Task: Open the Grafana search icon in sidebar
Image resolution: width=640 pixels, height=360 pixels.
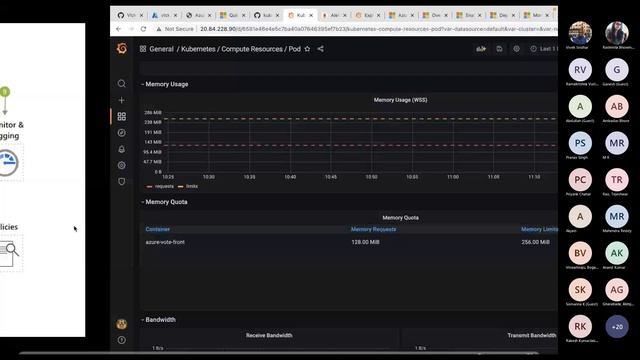Action: click(x=122, y=84)
